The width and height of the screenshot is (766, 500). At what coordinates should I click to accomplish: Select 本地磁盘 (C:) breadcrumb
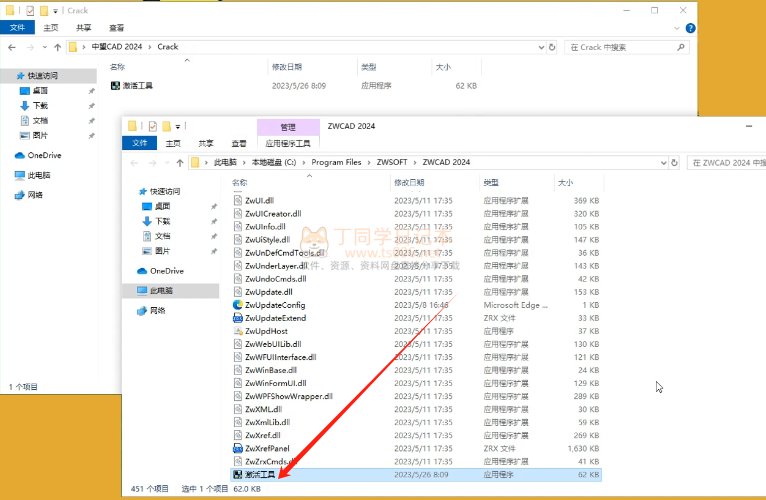274,162
